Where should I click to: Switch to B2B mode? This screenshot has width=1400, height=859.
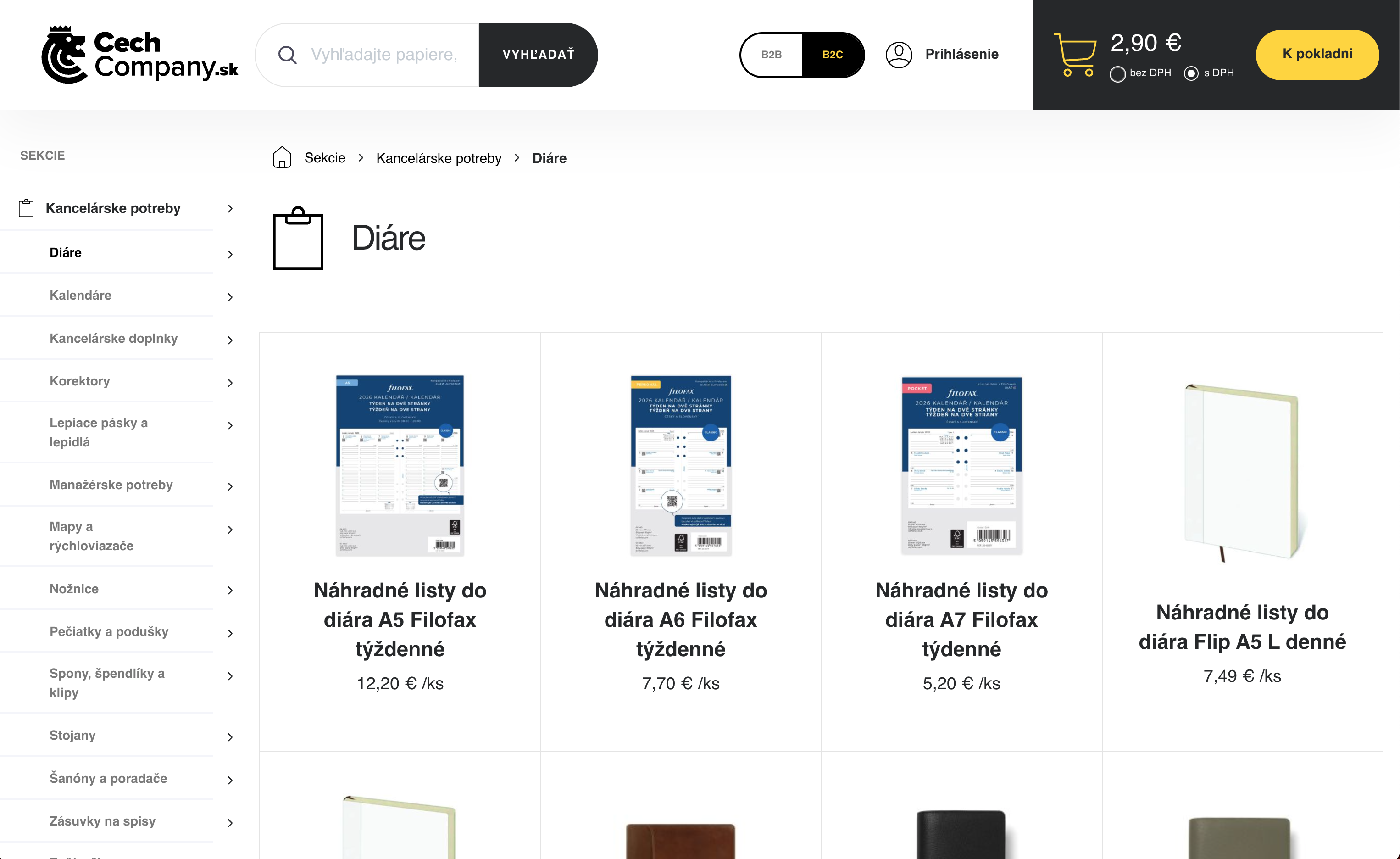coord(771,55)
